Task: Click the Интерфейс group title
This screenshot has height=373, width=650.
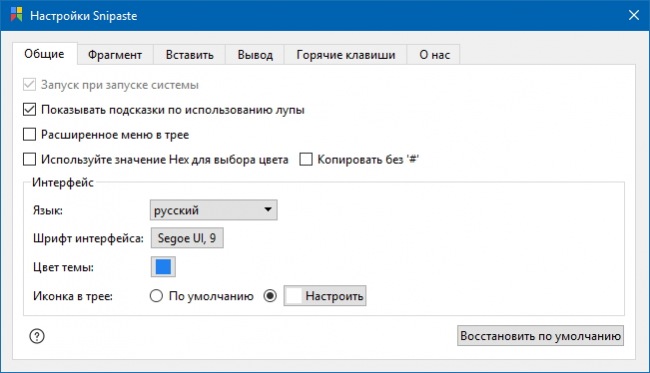Action: [63, 182]
